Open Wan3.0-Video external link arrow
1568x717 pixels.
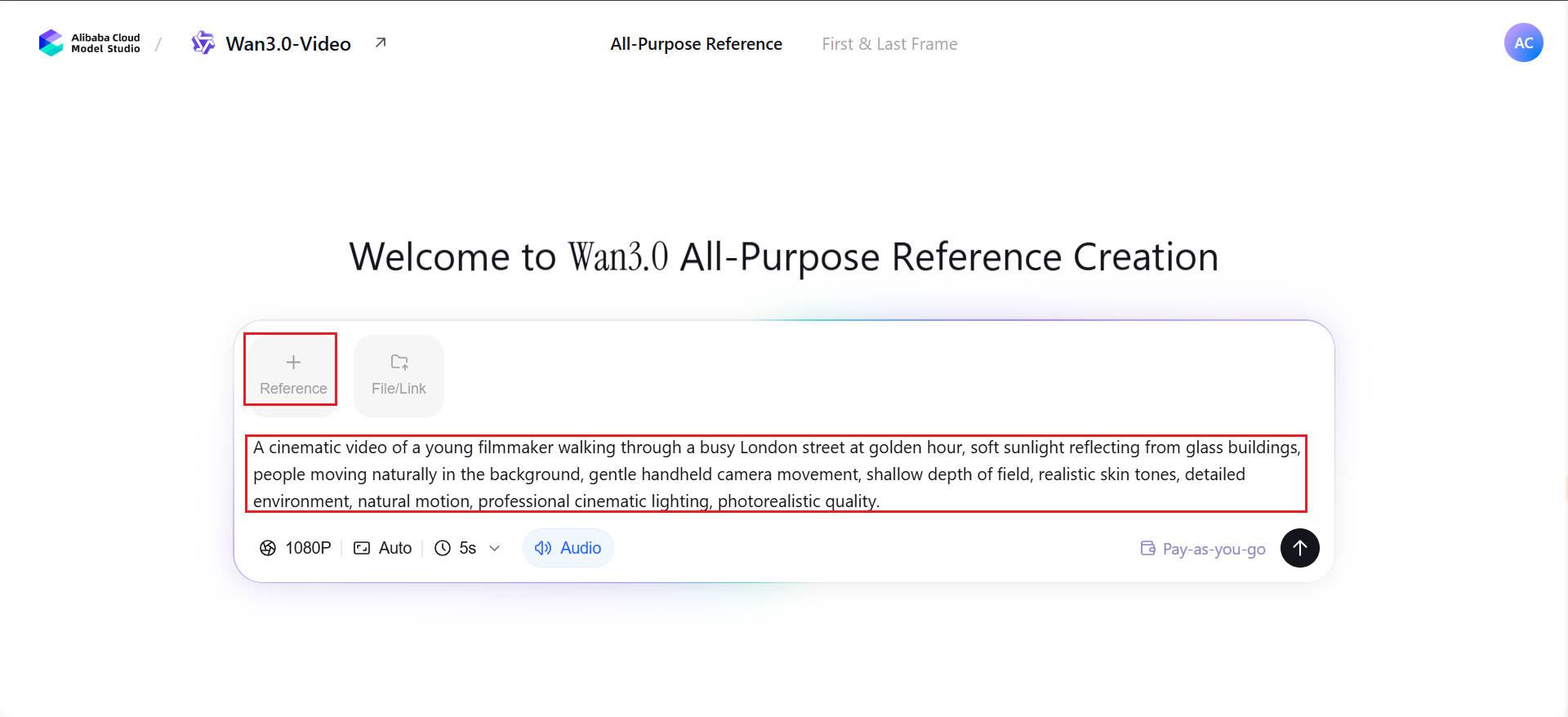[381, 42]
